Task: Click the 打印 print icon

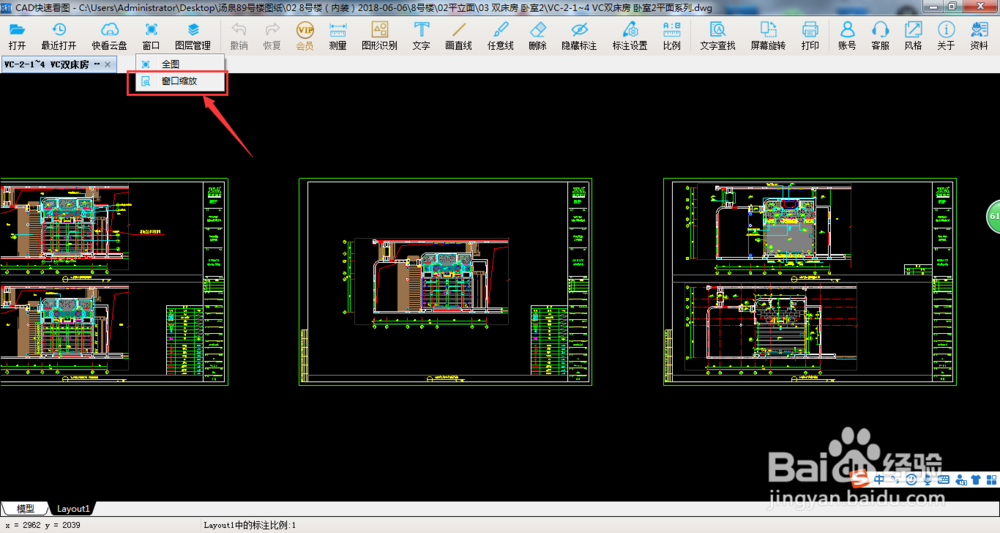Action: pos(810,36)
